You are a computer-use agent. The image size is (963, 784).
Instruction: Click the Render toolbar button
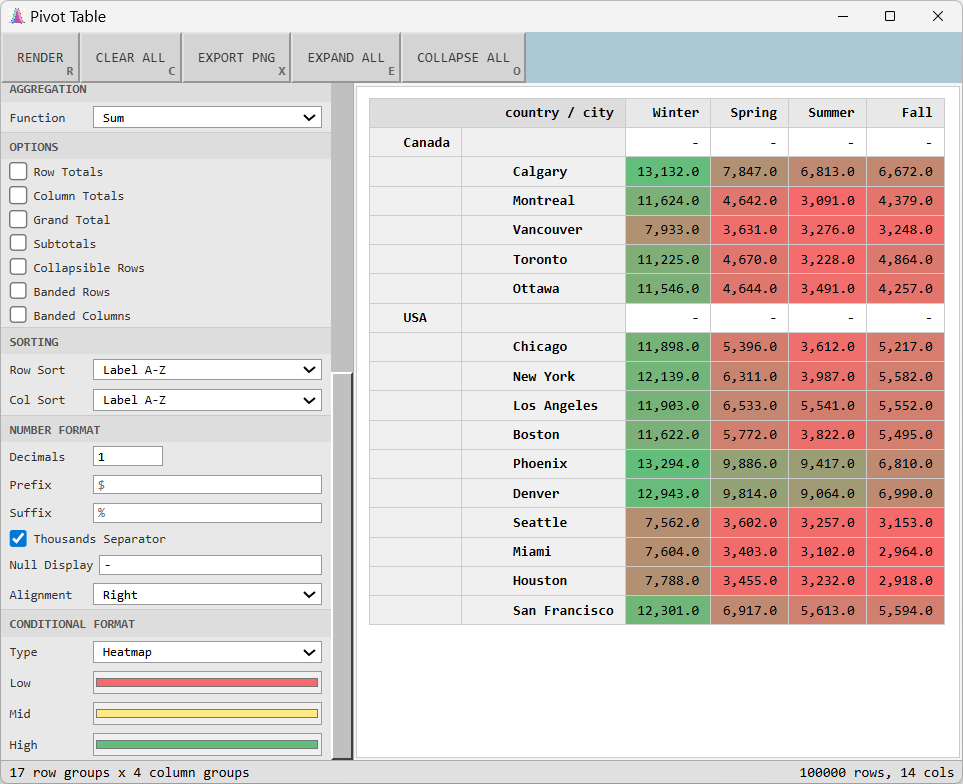coord(40,58)
